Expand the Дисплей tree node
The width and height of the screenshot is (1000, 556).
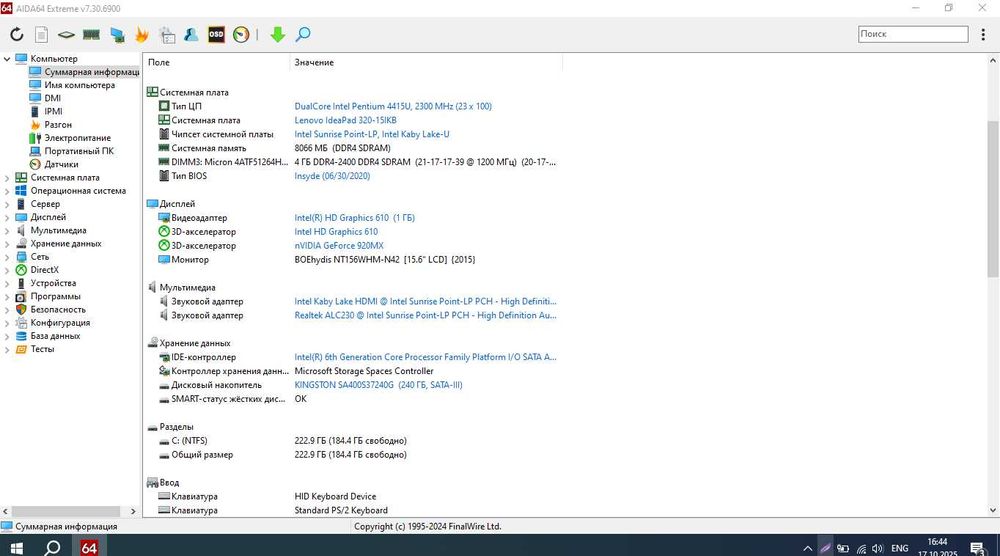pyautogui.click(x=7, y=217)
